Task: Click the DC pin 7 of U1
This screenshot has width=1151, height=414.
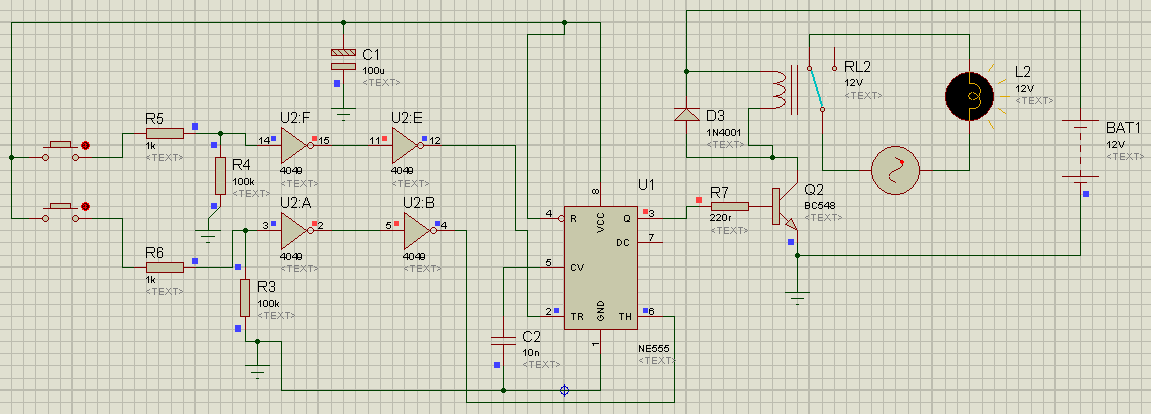Action: click(650, 242)
